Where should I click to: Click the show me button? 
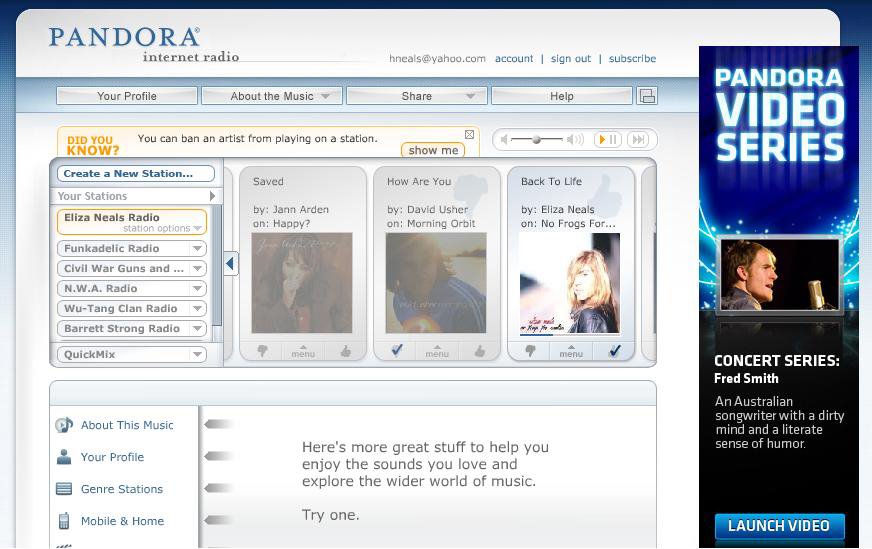tap(433, 150)
